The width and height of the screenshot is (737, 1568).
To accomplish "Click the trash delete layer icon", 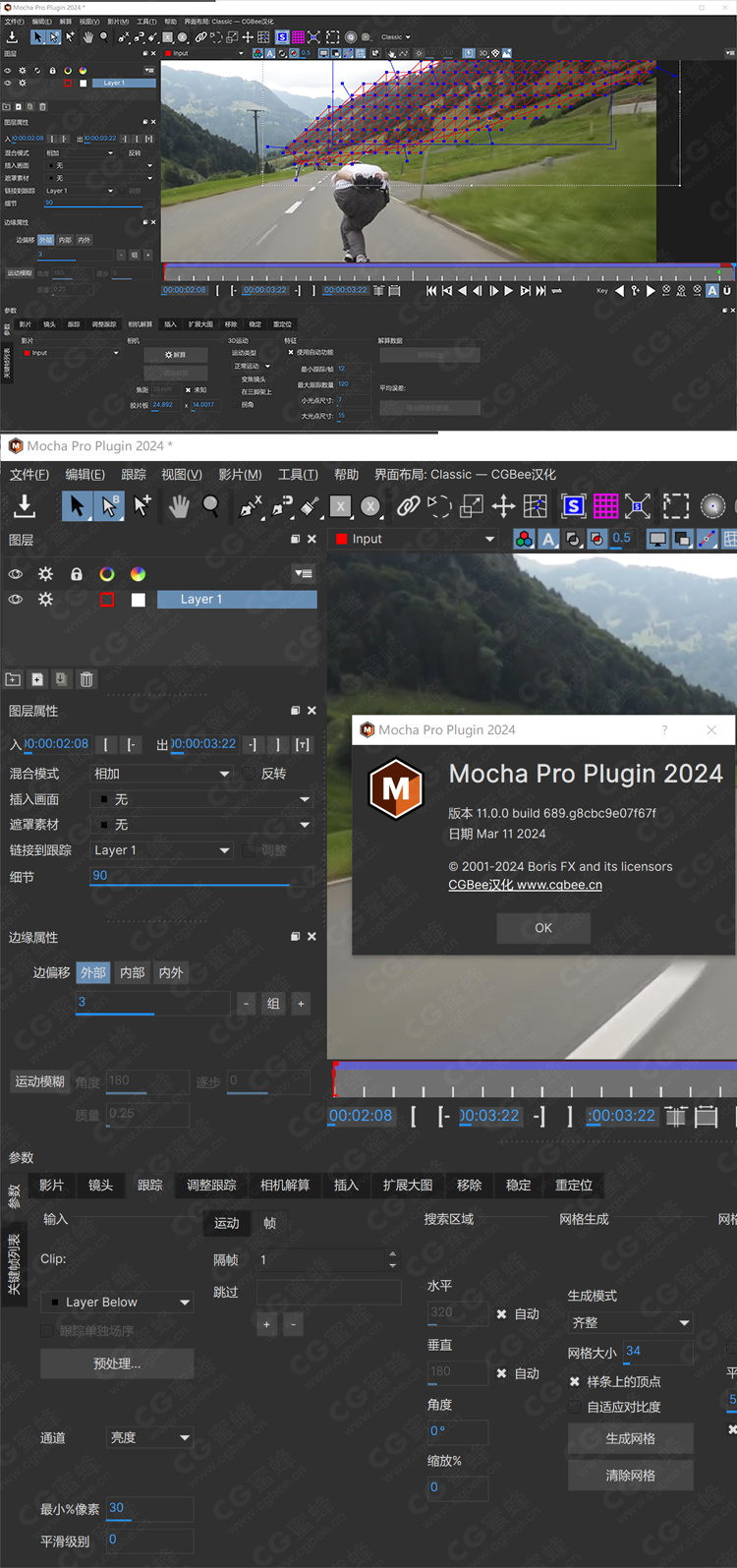I will [86, 679].
